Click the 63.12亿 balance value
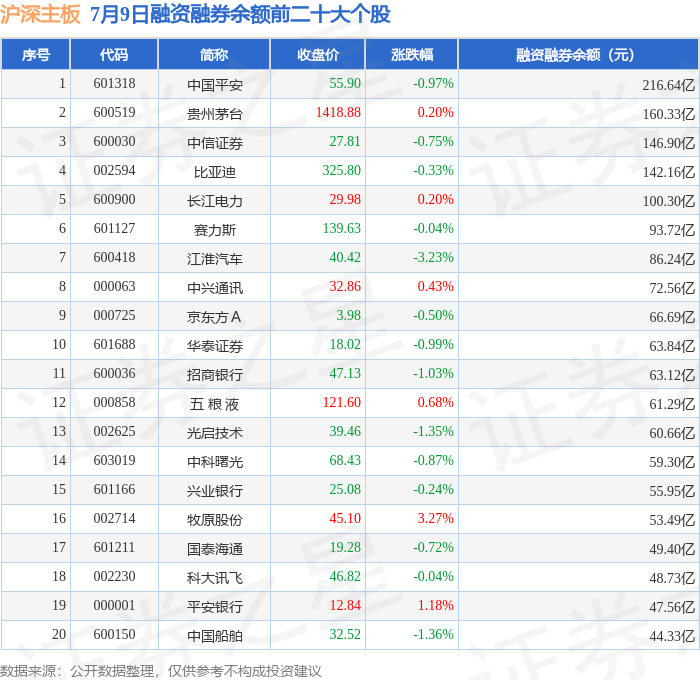 pos(672,375)
